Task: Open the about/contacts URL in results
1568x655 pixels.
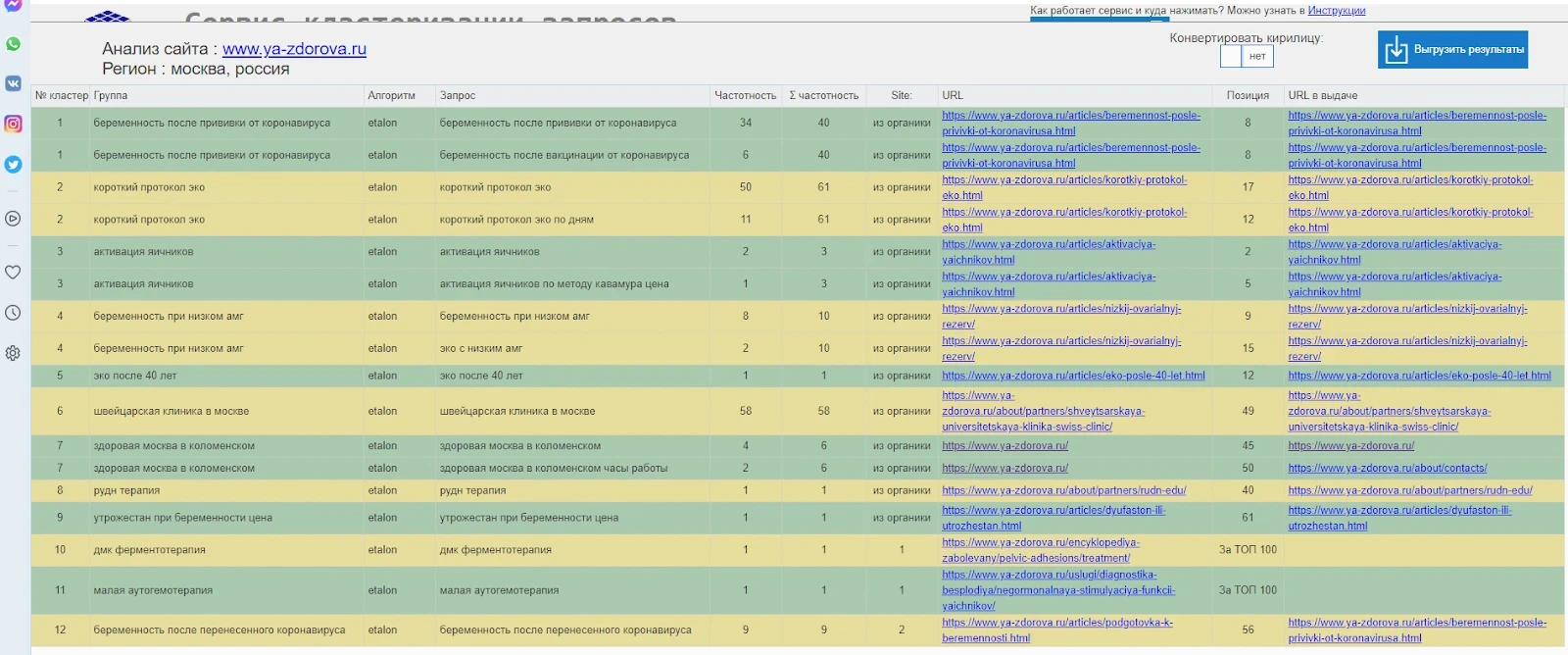Action: point(1387,469)
